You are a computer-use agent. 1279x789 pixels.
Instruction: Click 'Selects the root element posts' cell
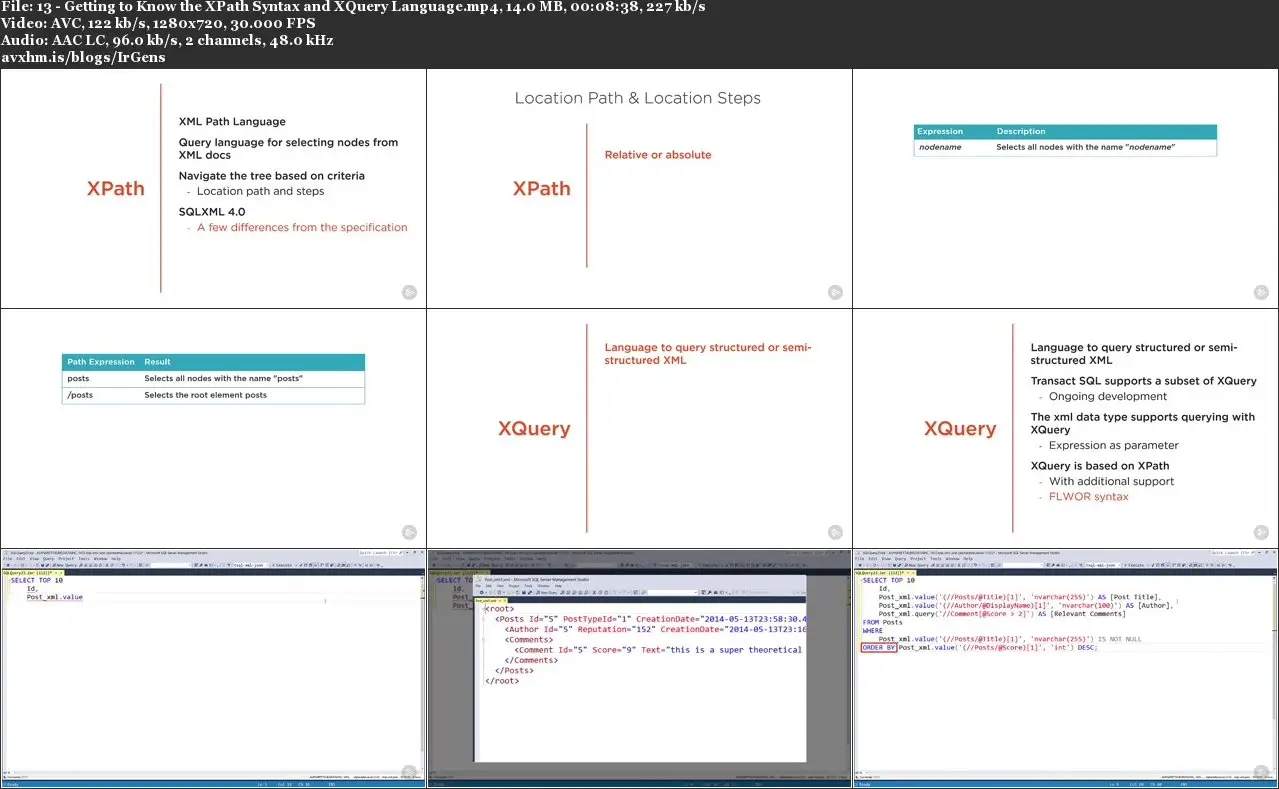tap(205, 395)
